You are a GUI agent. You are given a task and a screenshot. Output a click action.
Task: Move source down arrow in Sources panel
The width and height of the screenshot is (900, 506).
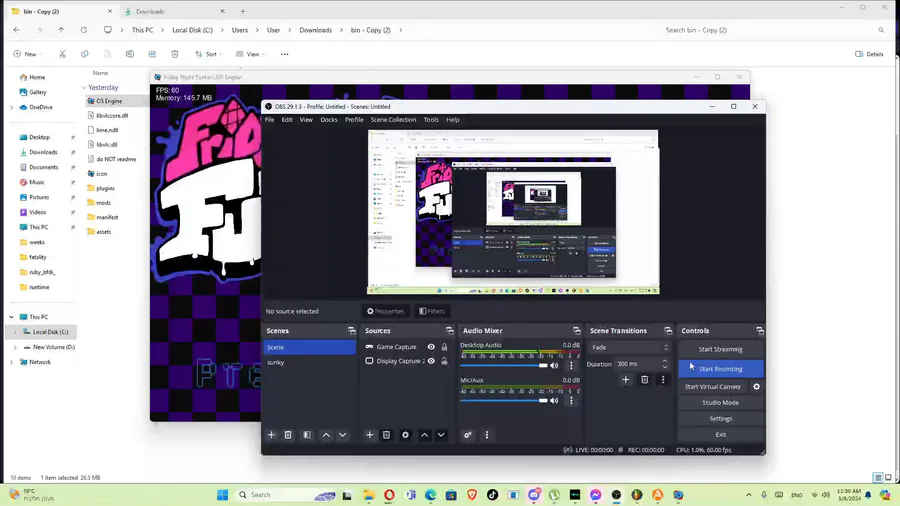tap(441, 435)
